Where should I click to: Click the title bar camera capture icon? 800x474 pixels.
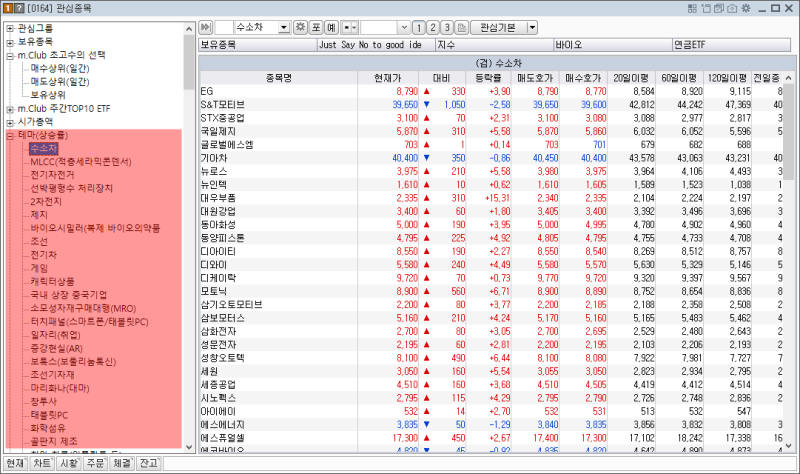pos(732,8)
